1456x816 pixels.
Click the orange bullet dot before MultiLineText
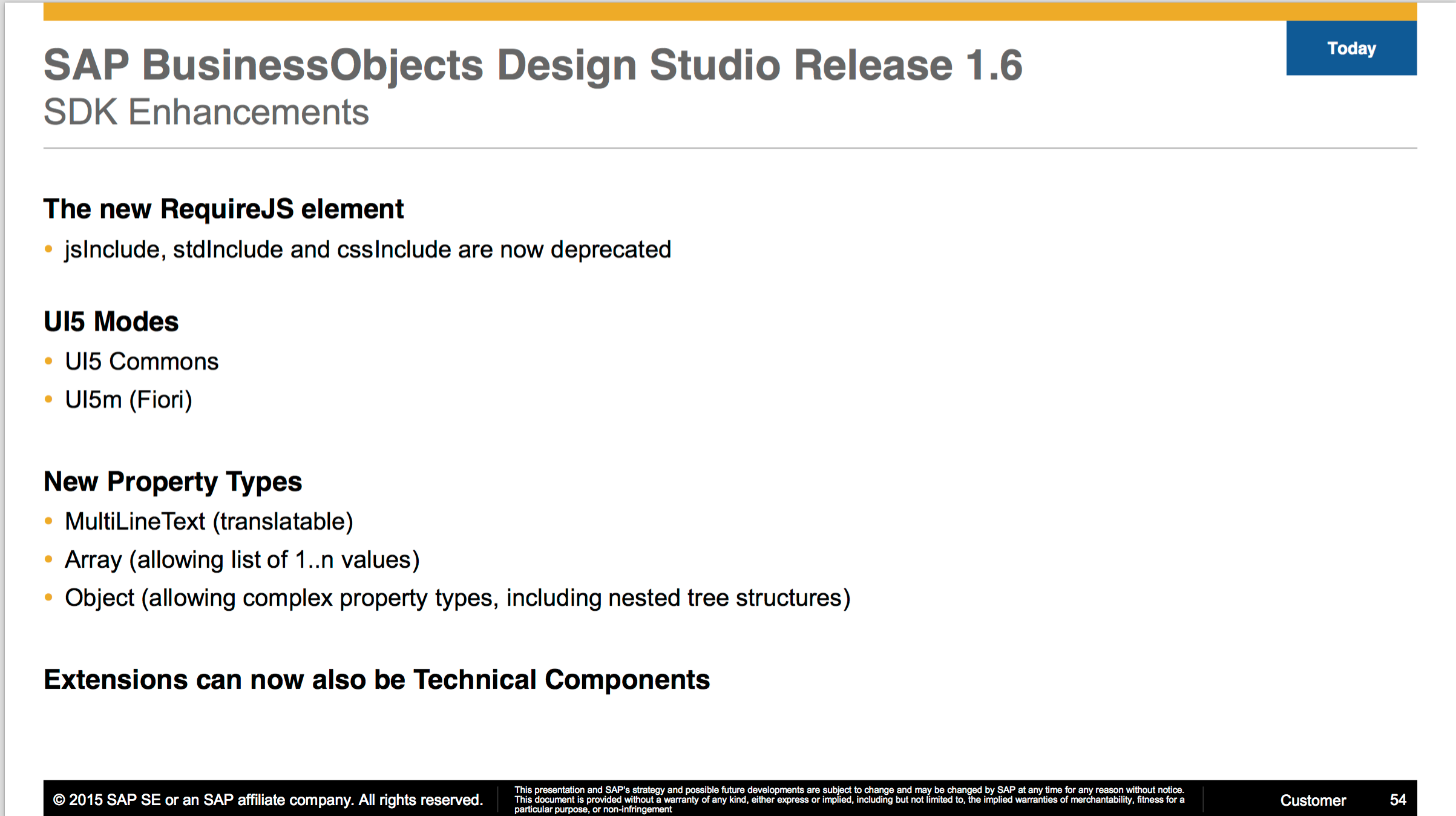[49, 521]
